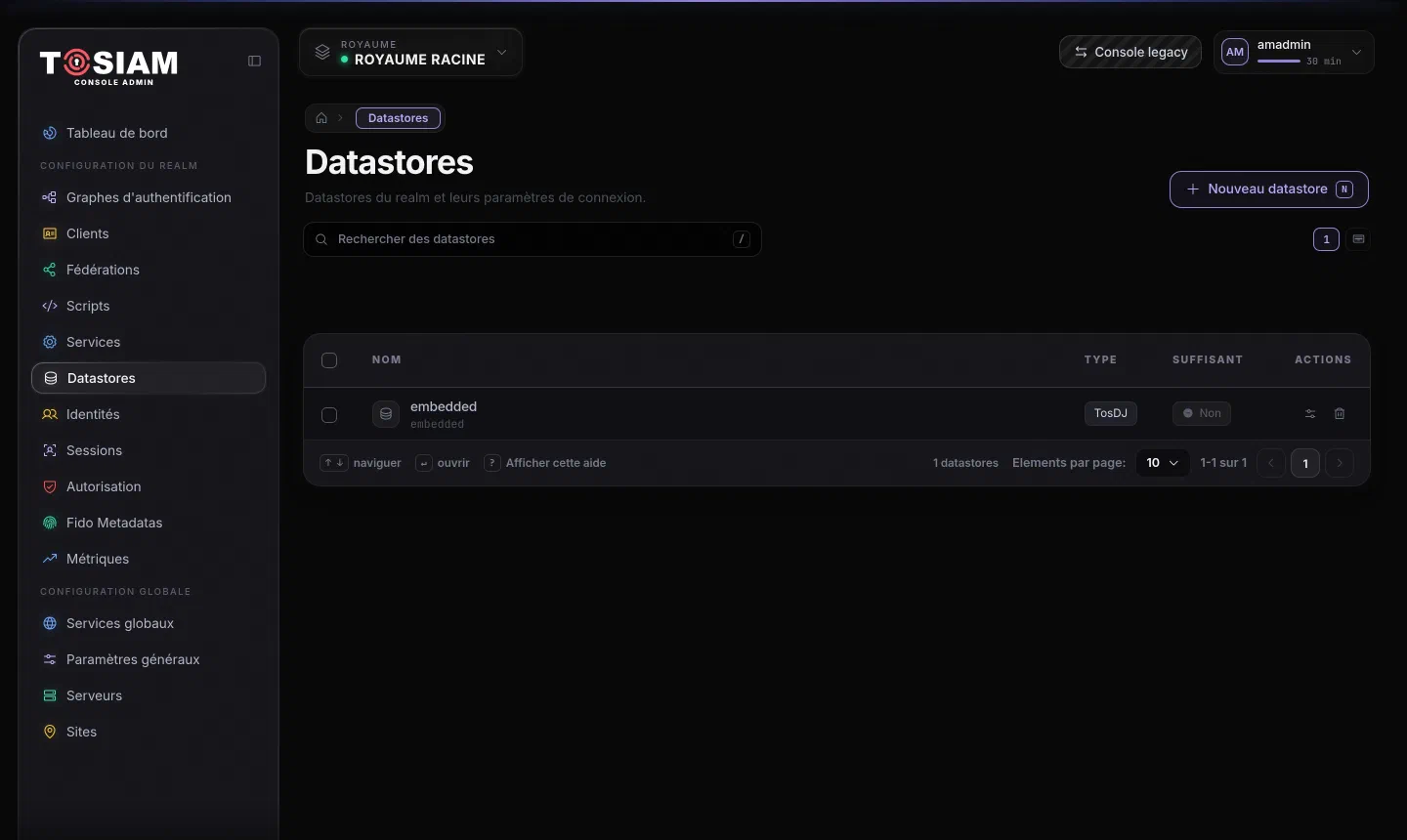Viewport: 1407px width, 840px height.
Task: Click Nouveau datastore button
Action: pyautogui.click(x=1269, y=189)
